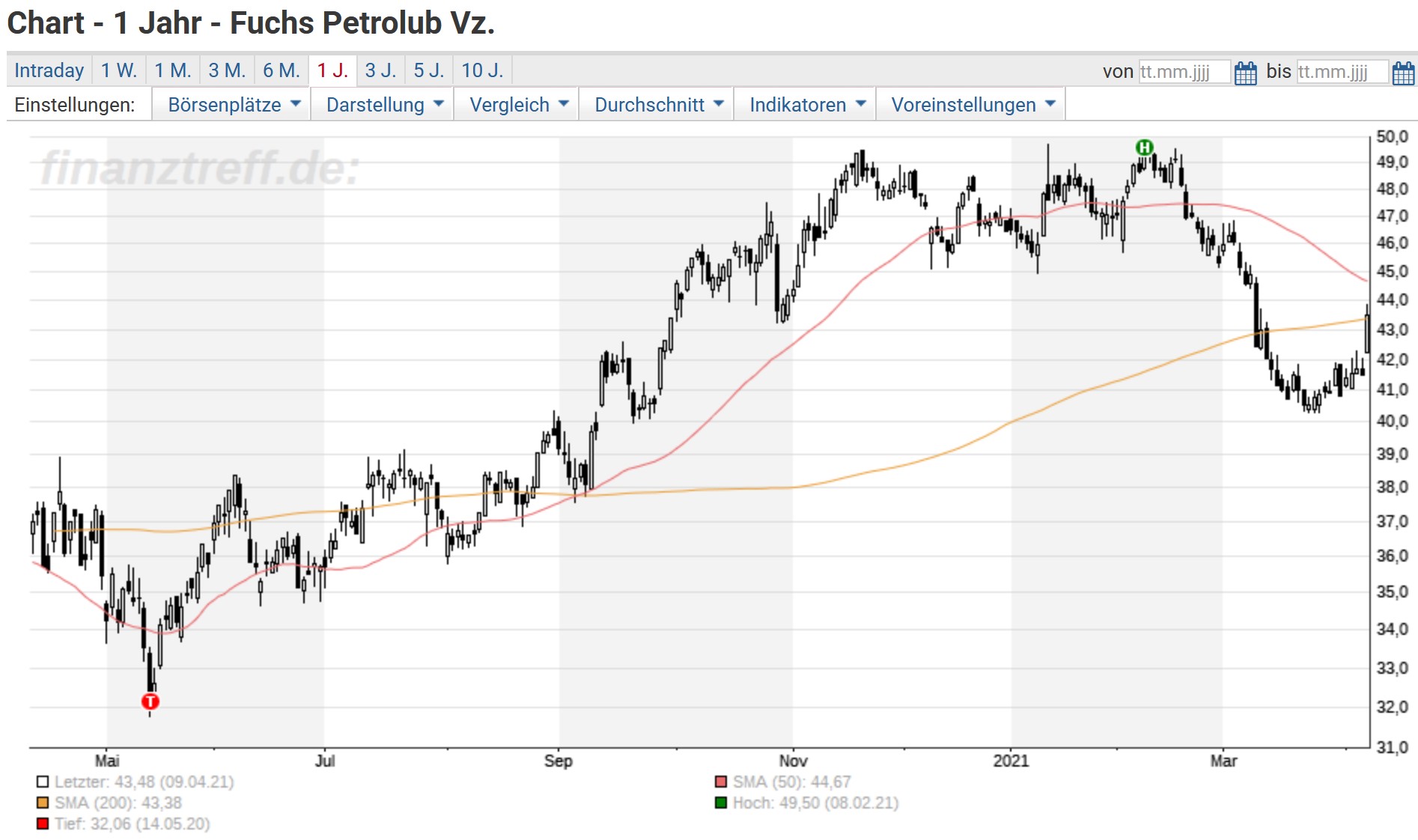Screen dimensions: 1418x840
Task: Click the Einstellungen: label
Action: 75,105
